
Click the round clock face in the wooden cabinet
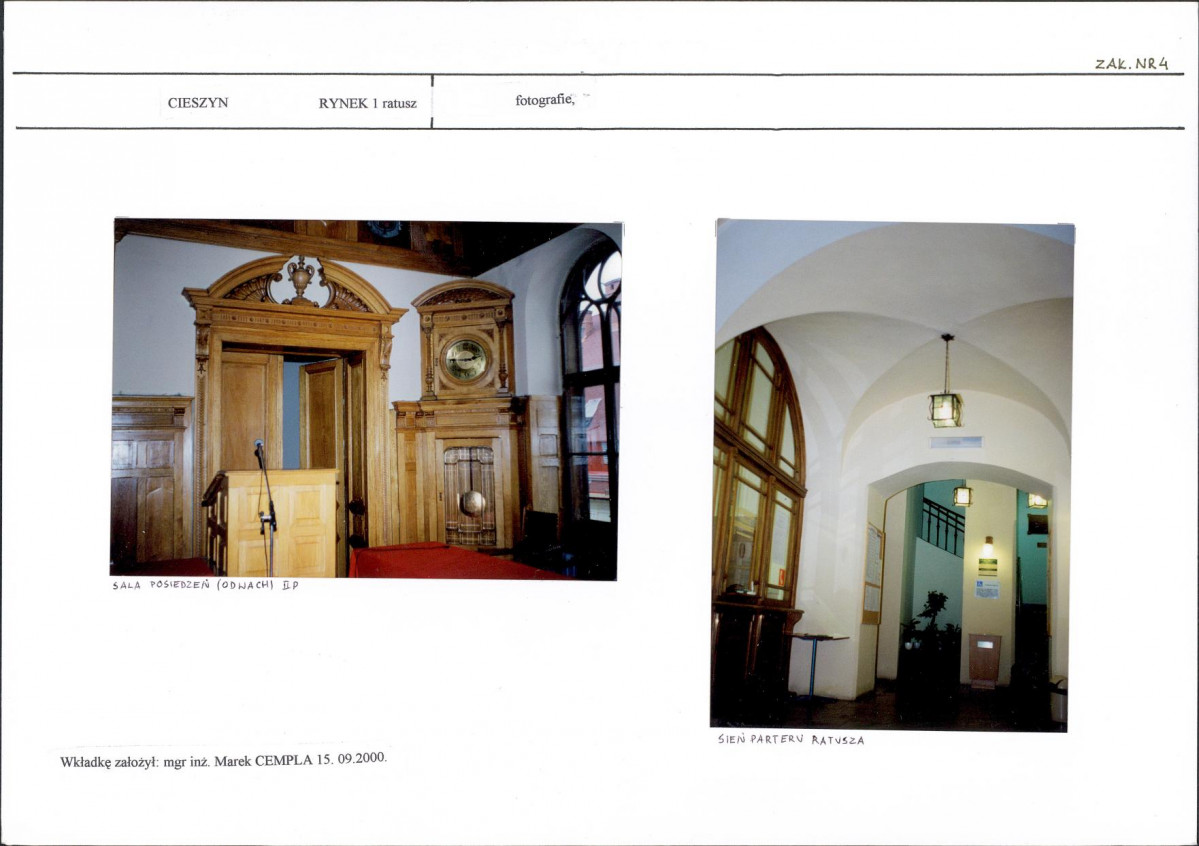click(x=465, y=359)
